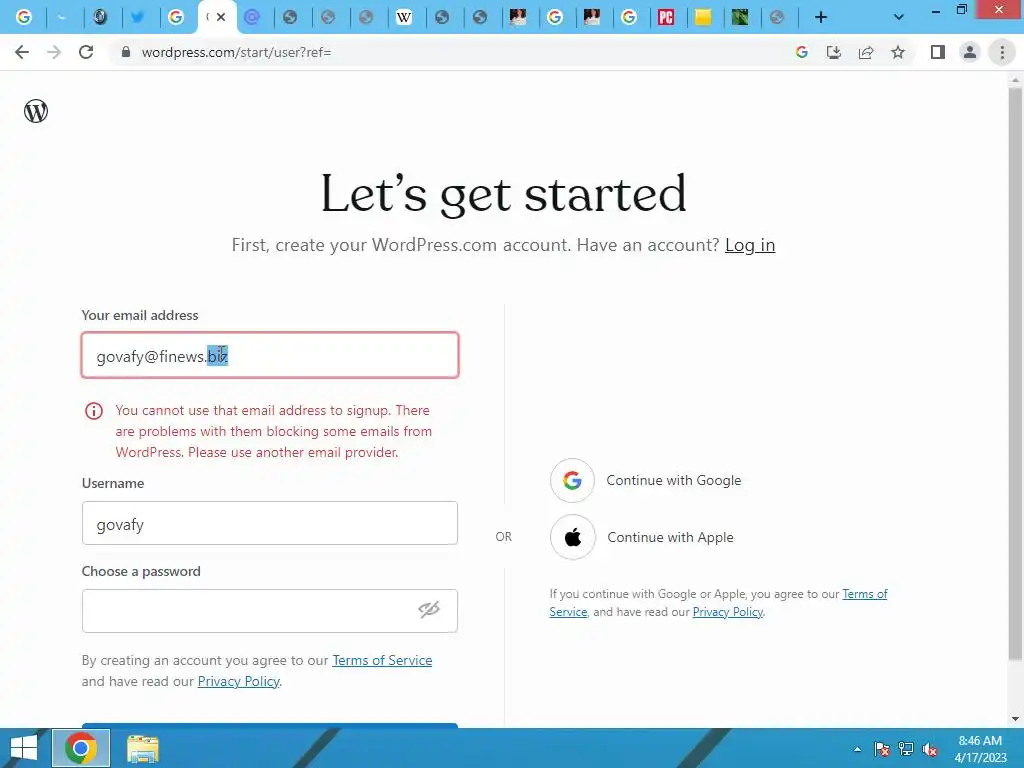The image size is (1024, 768).
Task: Click the browser forward arrow
Action: click(x=54, y=52)
